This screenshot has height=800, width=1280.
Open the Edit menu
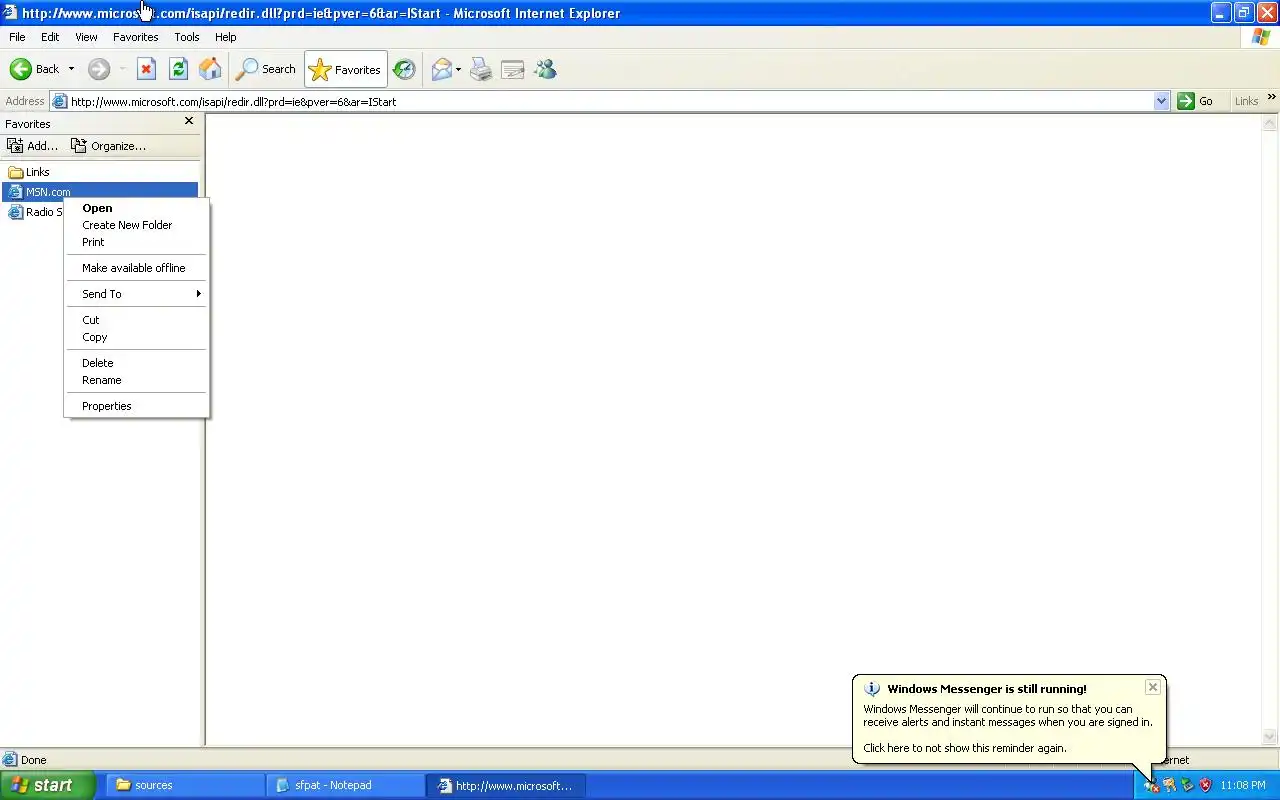pos(50,37)
